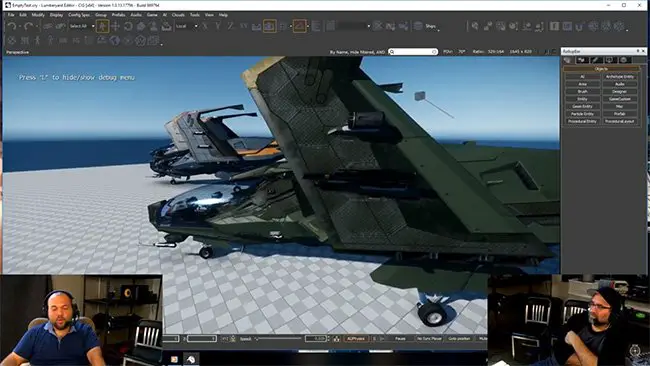
Task: Click the By Name, Hide Filtered, AND label
Action: pos(357,52)
